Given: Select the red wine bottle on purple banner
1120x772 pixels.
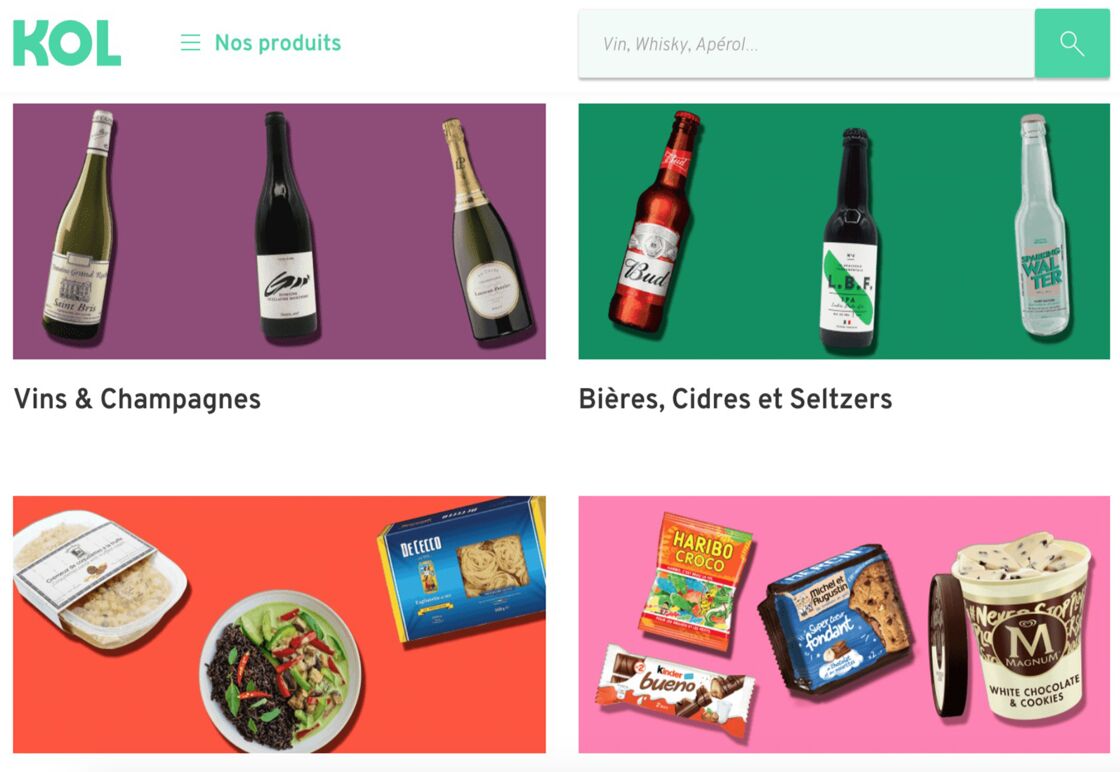Looking at the screenshot, I should 286,225.
